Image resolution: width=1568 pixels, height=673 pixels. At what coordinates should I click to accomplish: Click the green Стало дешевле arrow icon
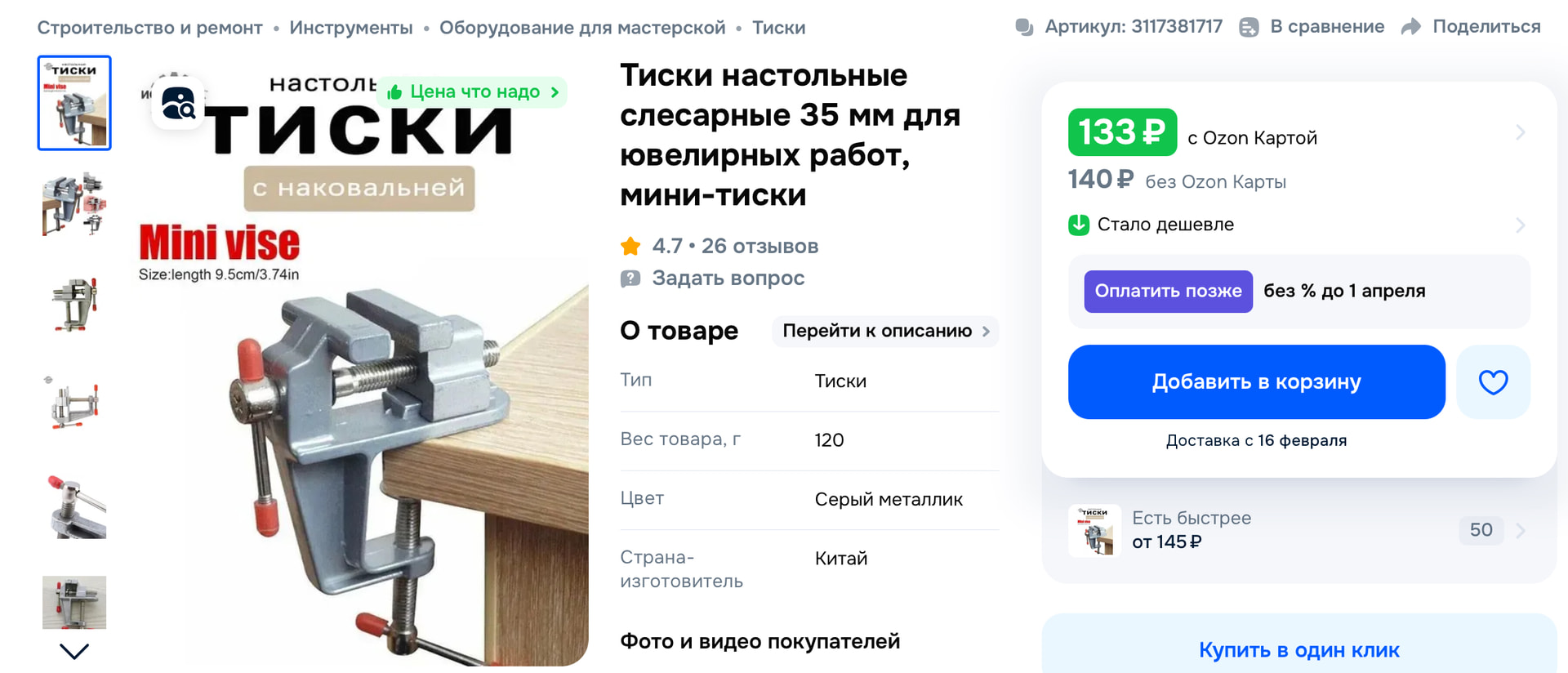pyautogui.click(x=1079, y=225)
